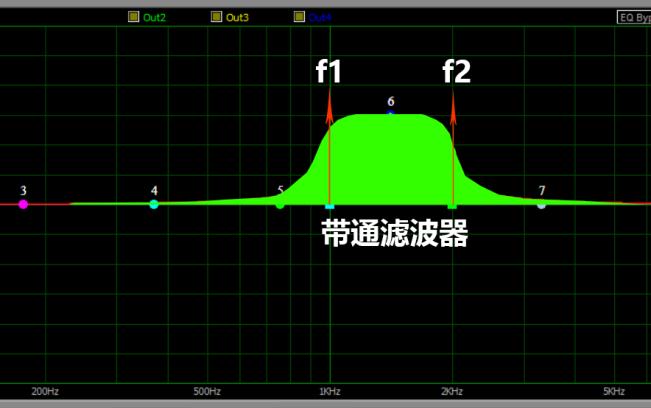The image size is (651, 408).
Task: Select green EQ band point 5
Action: click(x=280, y=204)
